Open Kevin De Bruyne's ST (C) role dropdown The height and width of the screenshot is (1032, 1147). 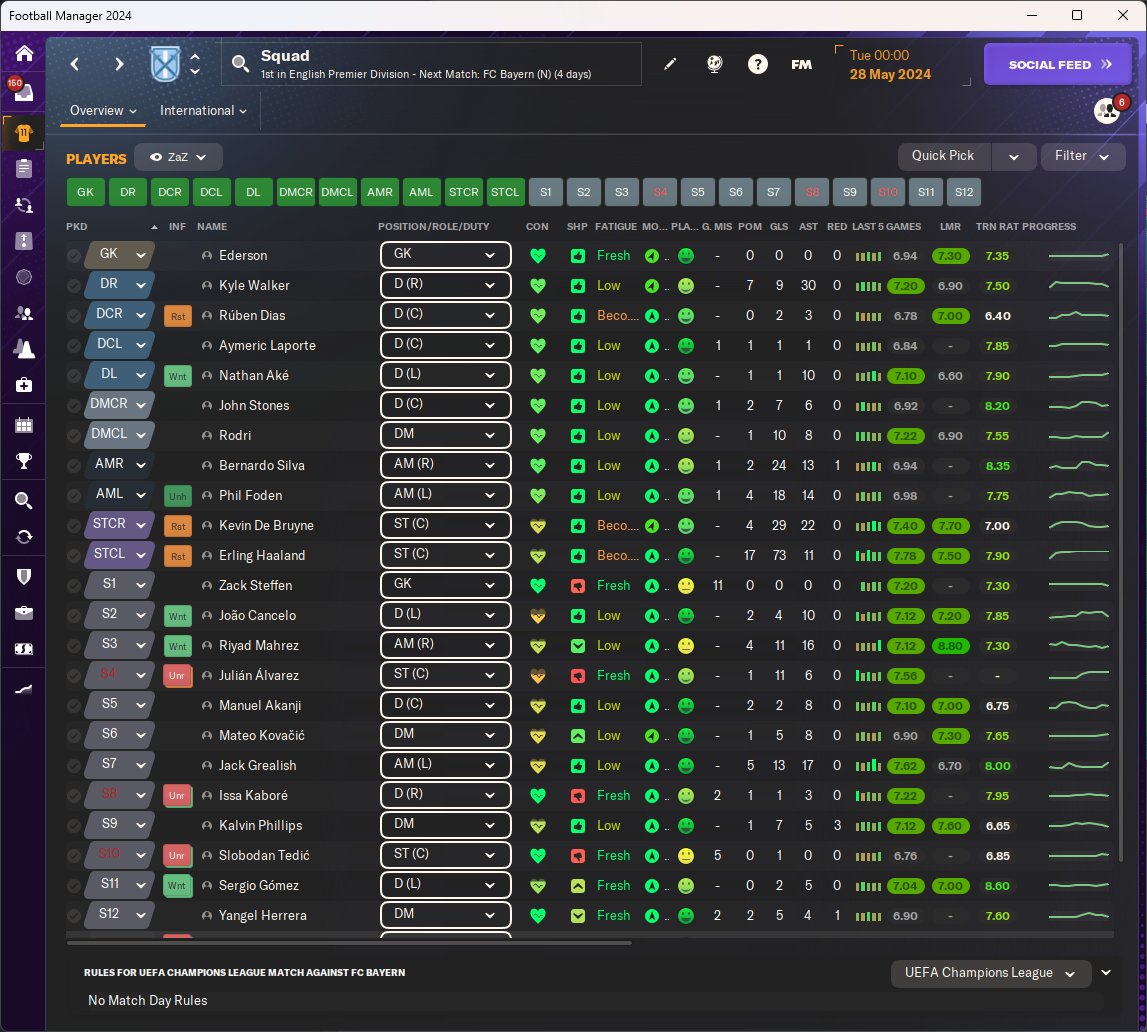(445, 525)
